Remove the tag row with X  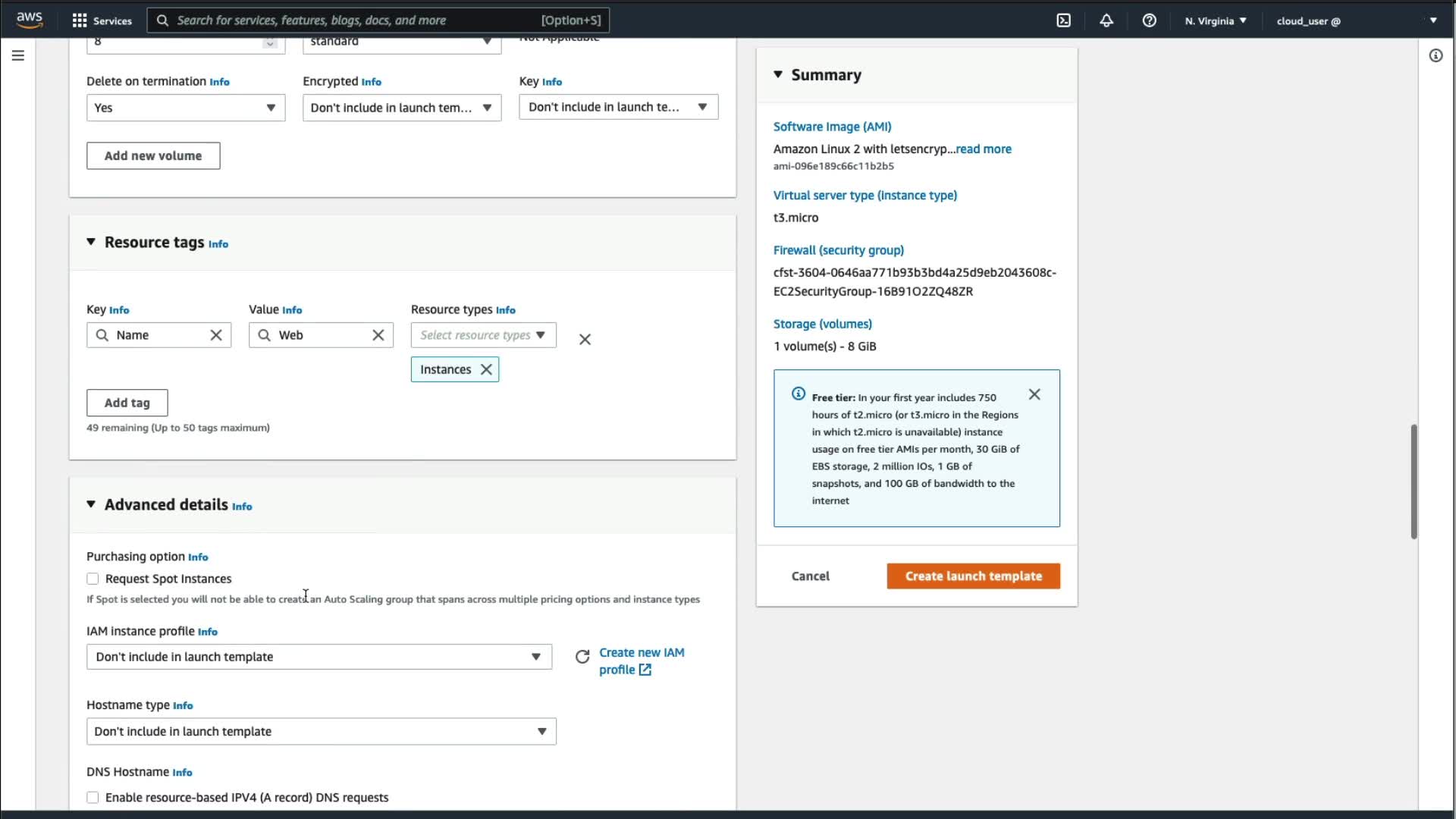click(x=585, y=340)
